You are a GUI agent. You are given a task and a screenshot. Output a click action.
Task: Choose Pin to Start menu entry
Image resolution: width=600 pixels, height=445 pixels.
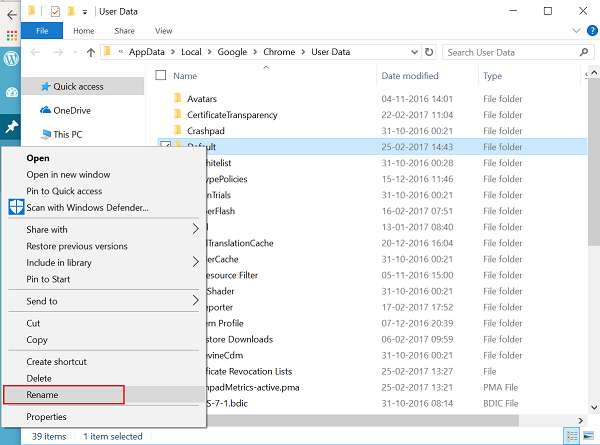[x=48, y=279]
